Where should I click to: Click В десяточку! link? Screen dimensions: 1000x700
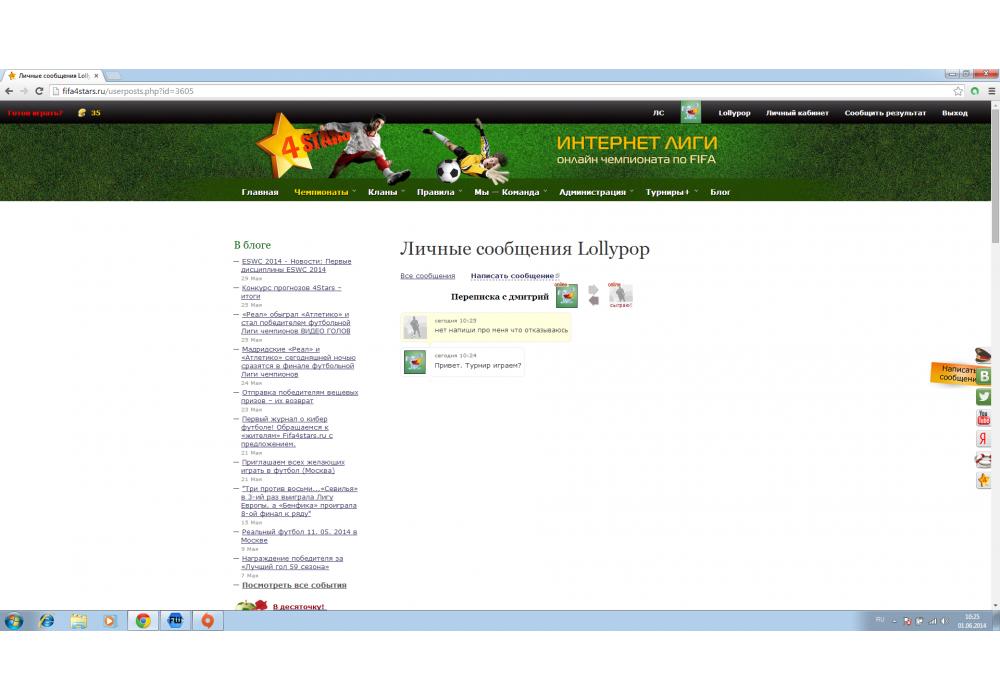point(298,606)
